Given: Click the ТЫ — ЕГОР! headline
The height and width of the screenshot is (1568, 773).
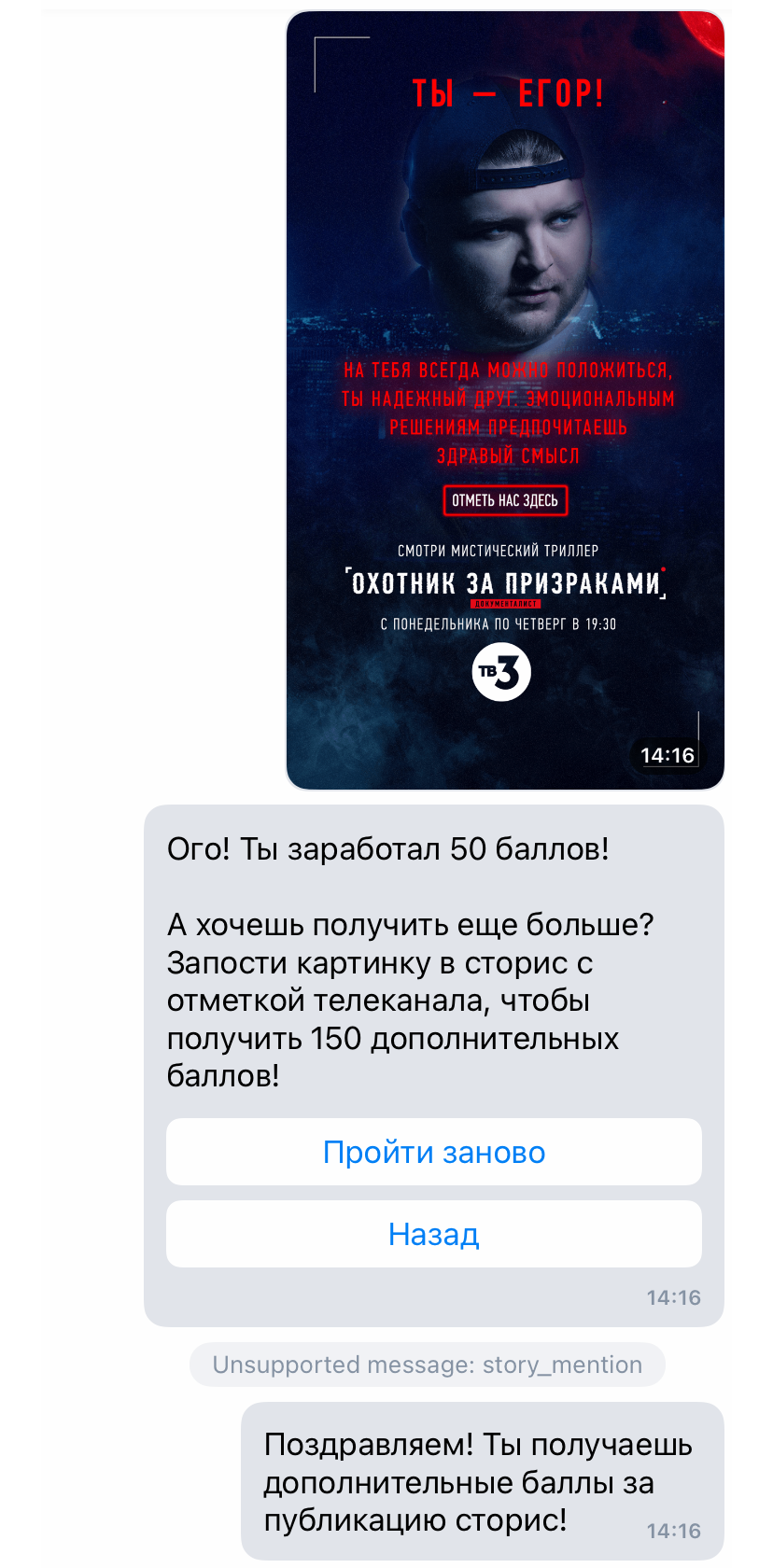Looking at the screenshot, I should coord(509,93).
